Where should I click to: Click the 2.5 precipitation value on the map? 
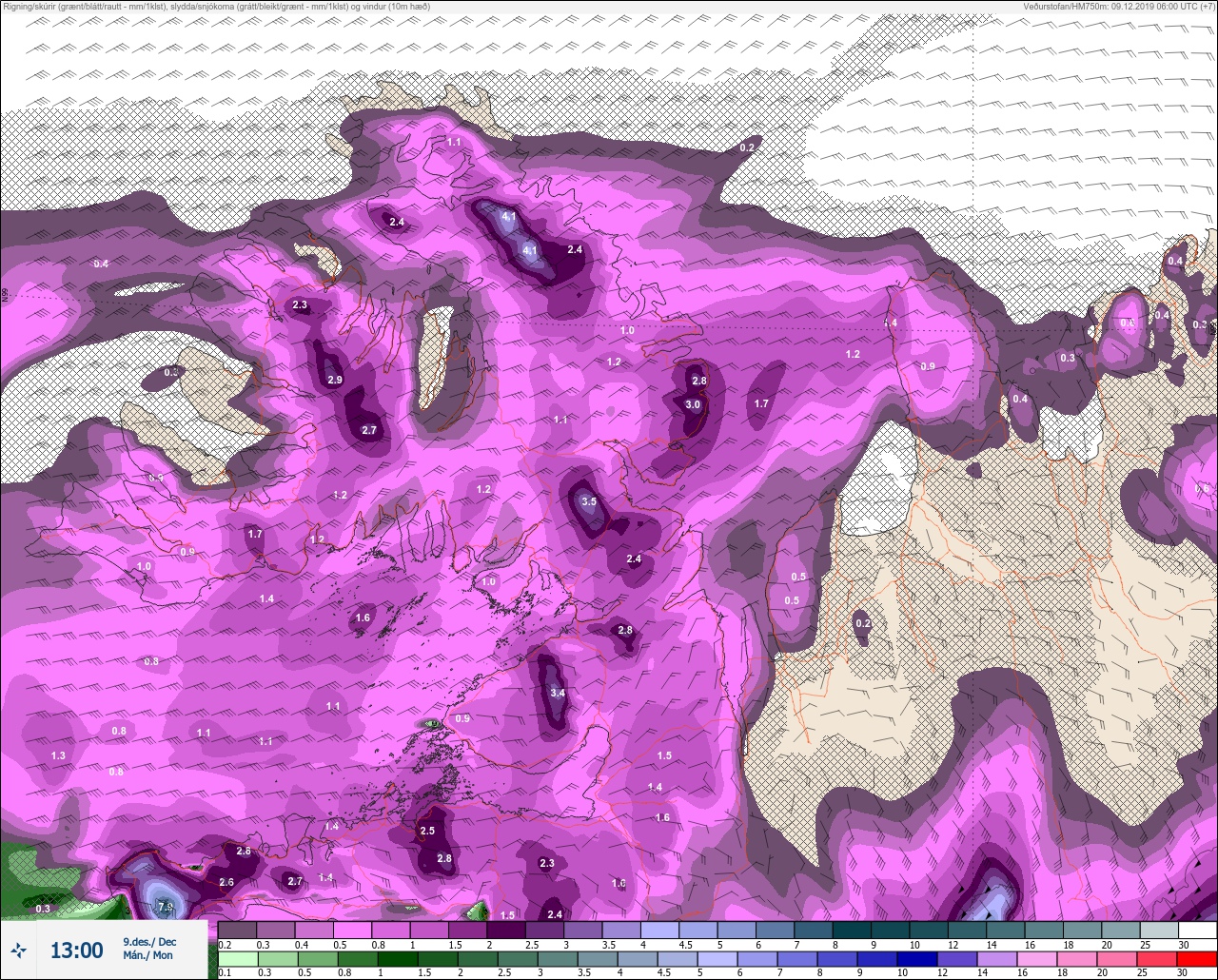click(427, 831)
